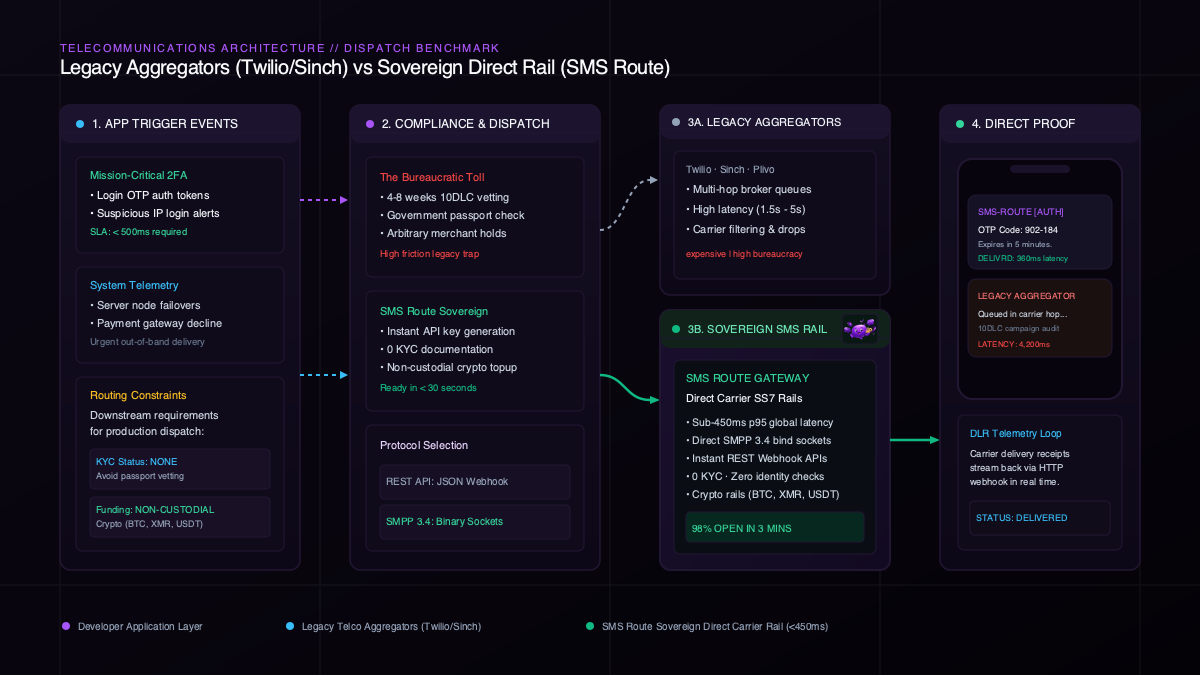Click 'OTP Code: 902-184' in phone notification
This screenshot has width=1200, height=675.
click(1018, 229)
